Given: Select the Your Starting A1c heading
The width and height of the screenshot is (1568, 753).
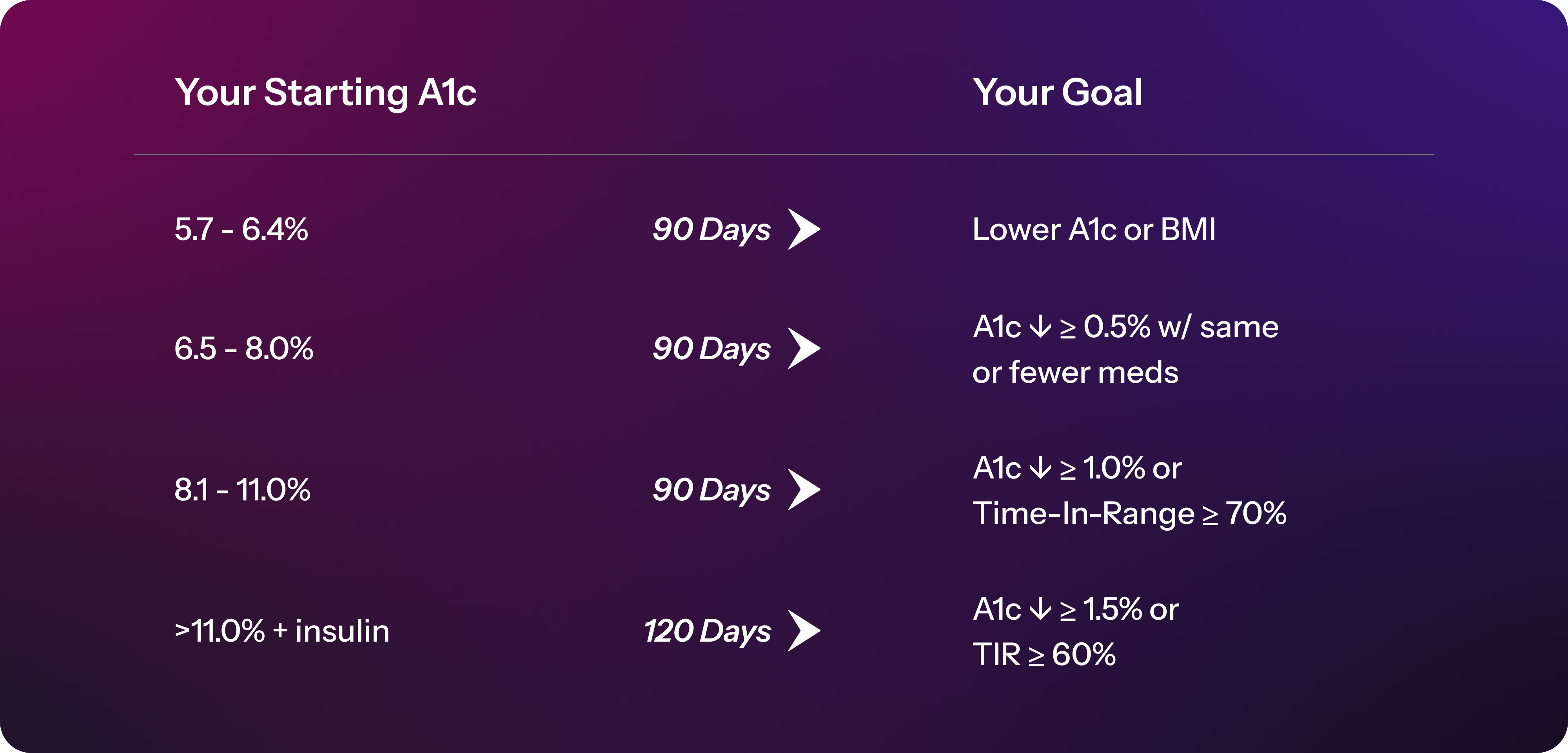Looking at the screenshot, I should [x=326, y=93].
